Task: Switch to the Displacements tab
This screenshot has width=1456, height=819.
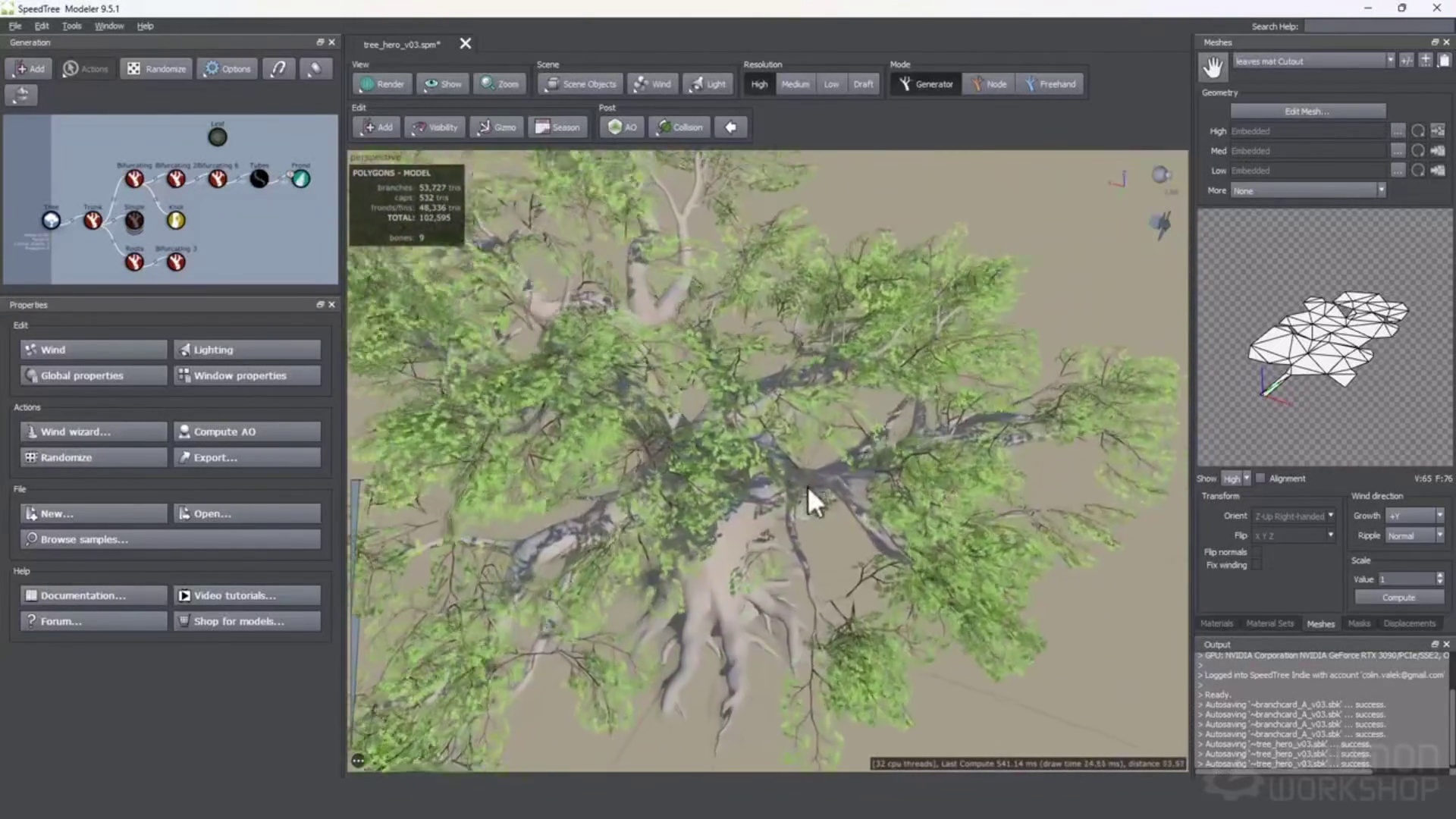Action: click(x=1410, y=623)
